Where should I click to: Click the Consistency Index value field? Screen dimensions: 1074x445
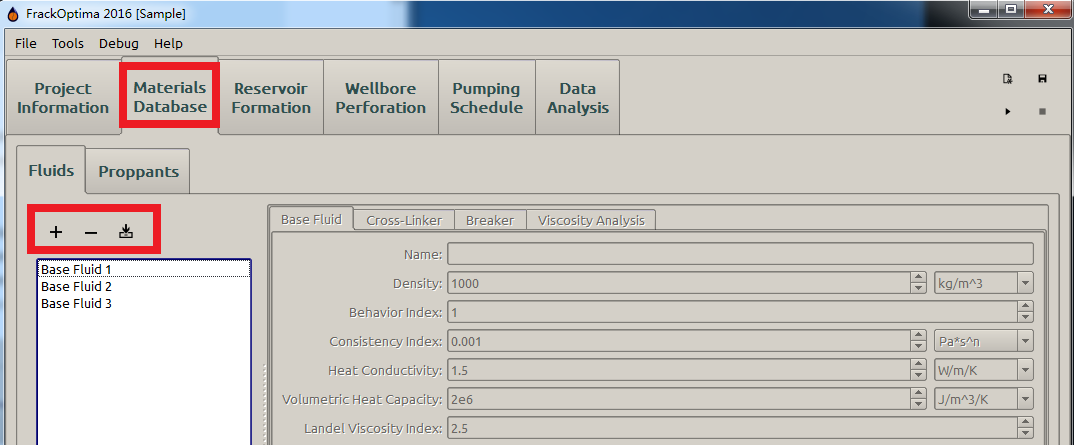pyautogui.click(x=679, y=341)
